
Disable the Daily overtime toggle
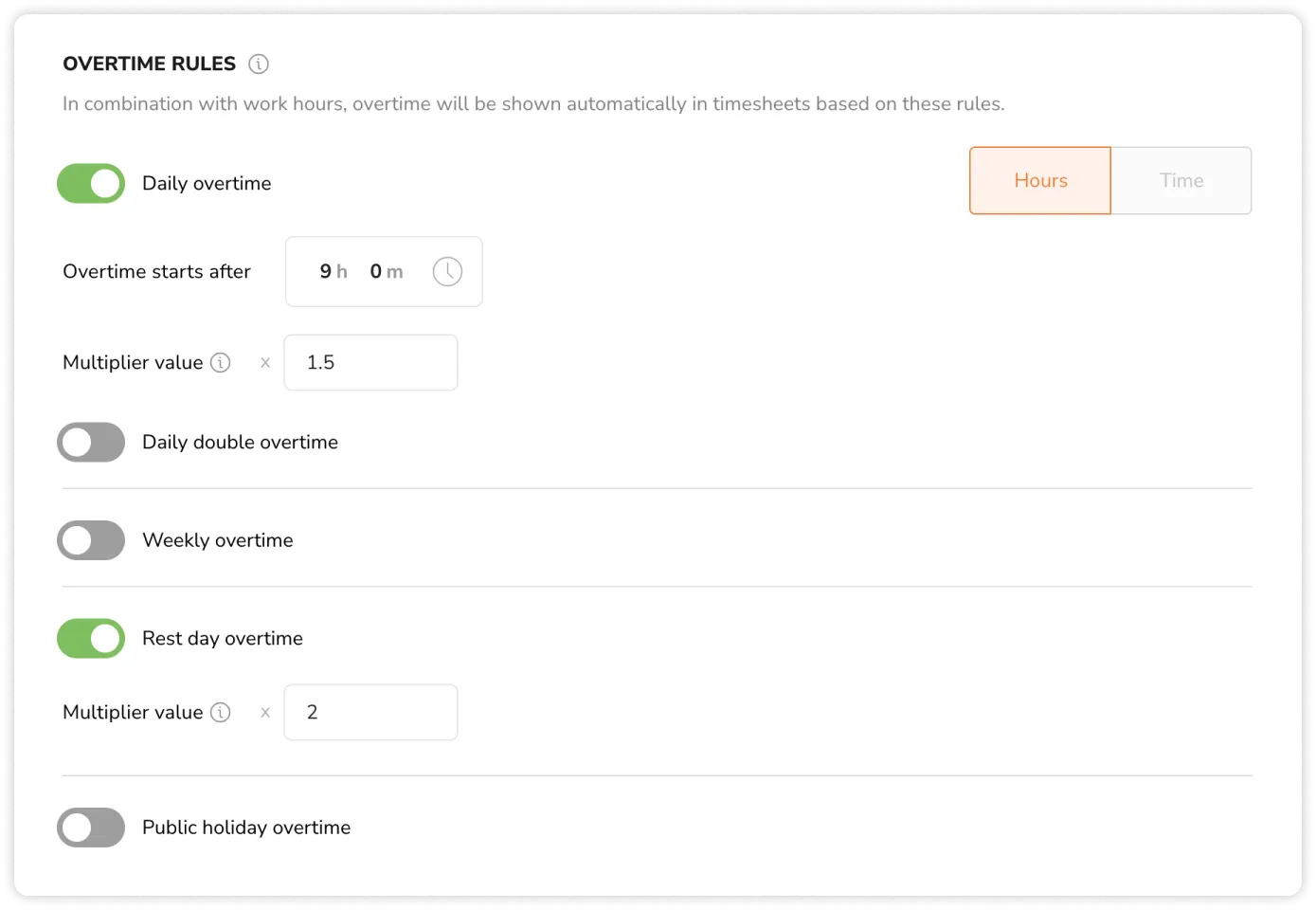(91, 184)
